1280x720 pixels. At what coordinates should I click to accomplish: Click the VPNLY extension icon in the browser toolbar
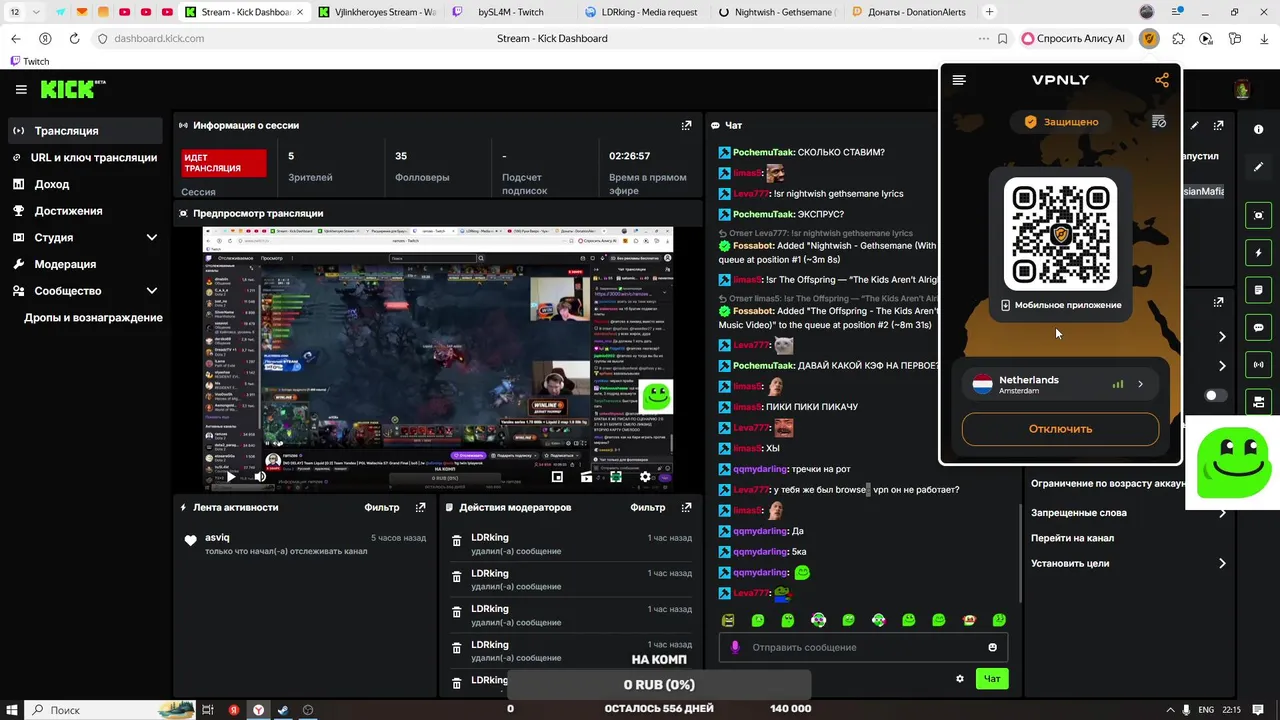click(x=1150, y=39)
